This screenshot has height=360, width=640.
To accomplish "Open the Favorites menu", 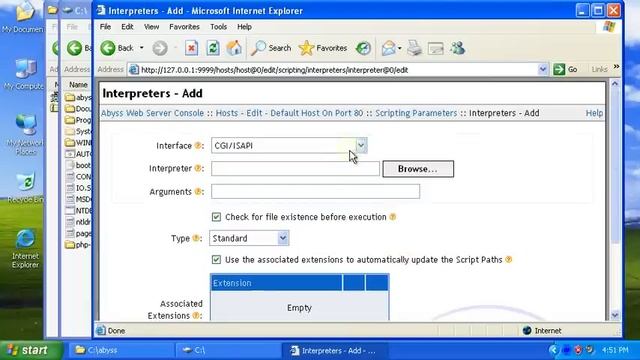I will click(x=184, y=27).
